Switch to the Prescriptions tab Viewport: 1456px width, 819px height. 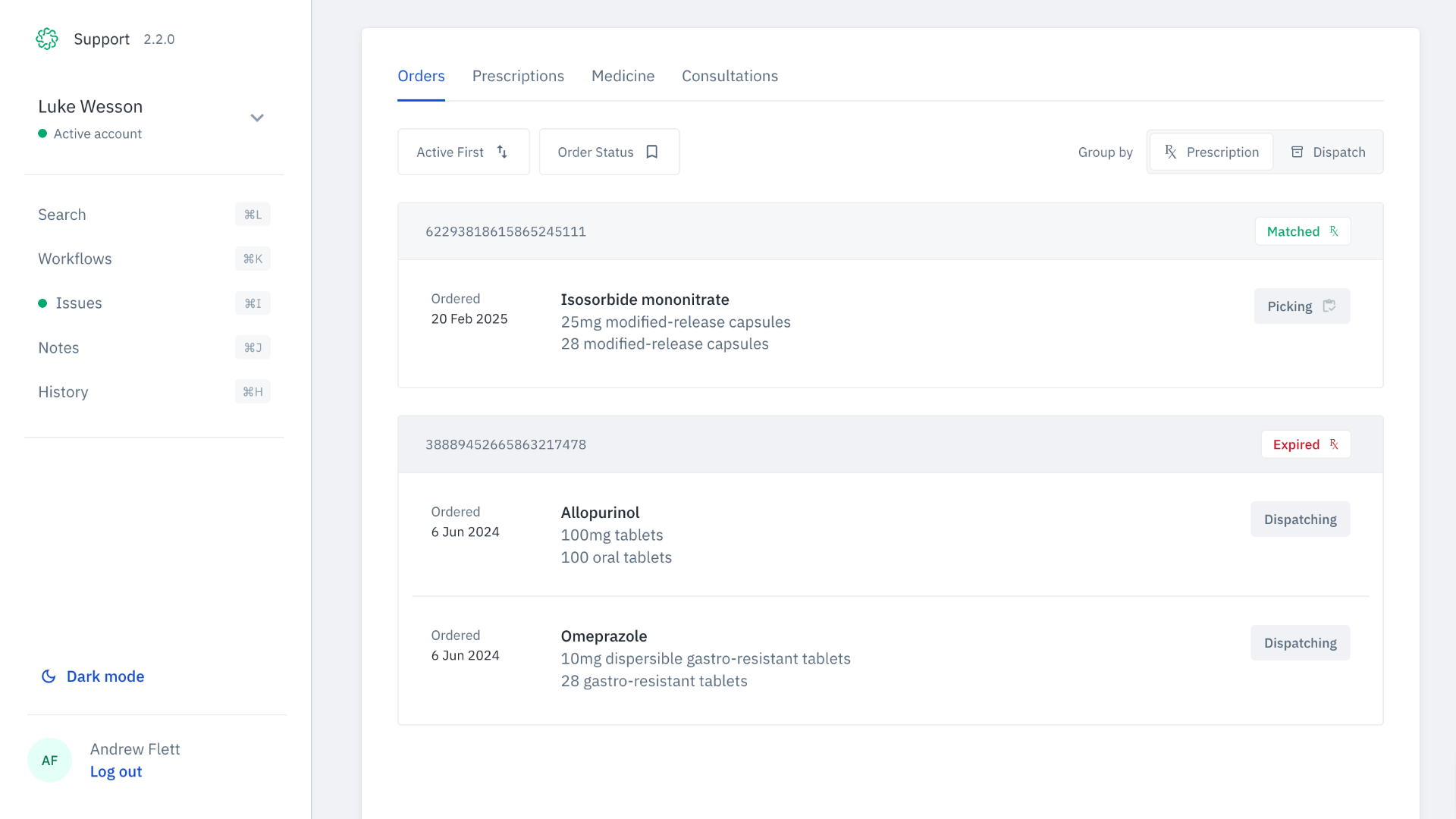pos(519,76)
